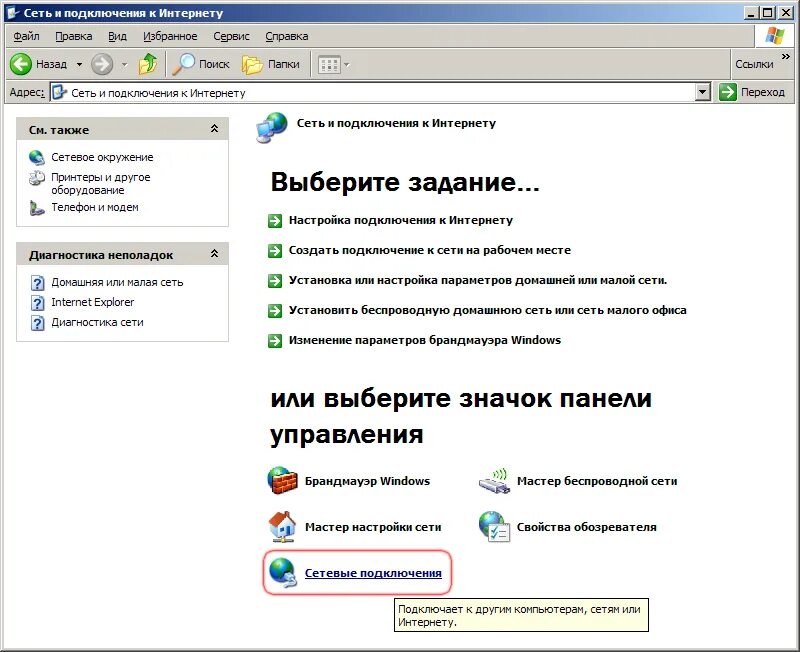Viewport: 800px width, 652px height.
Task: Click the Брандмауэр Windows firewall icon
Action: point(283,481)
